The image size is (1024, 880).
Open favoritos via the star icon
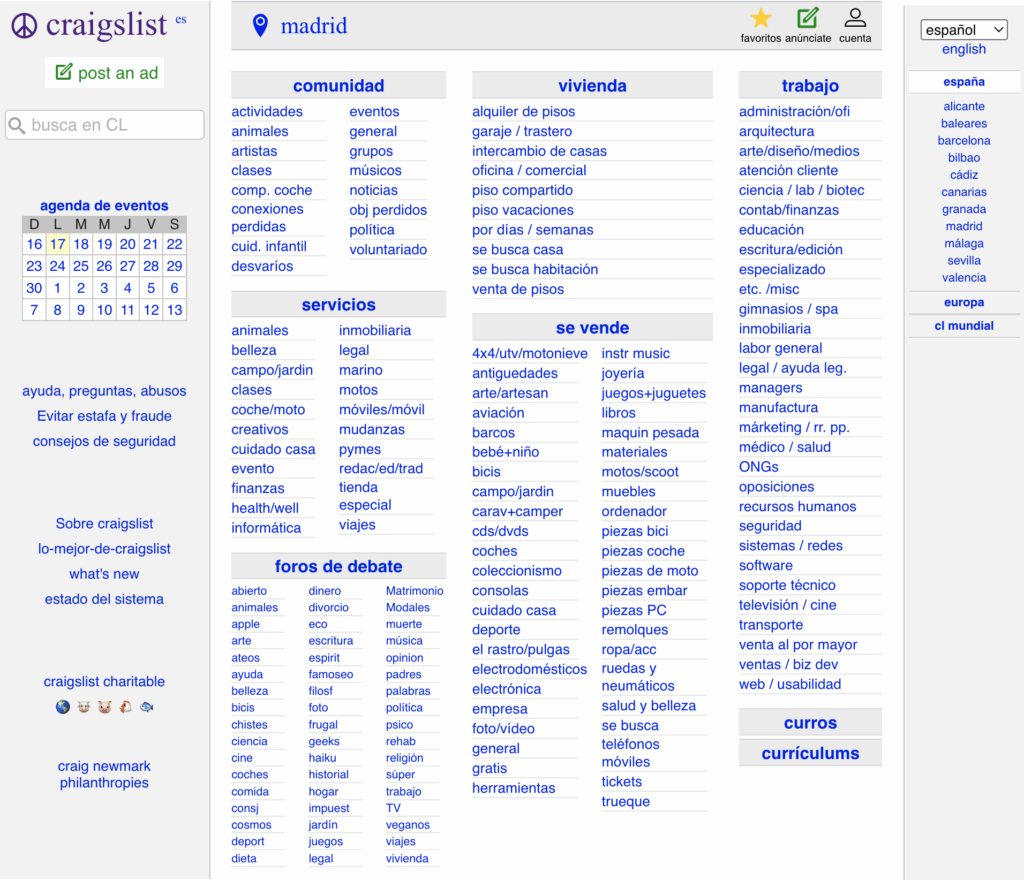761,18
